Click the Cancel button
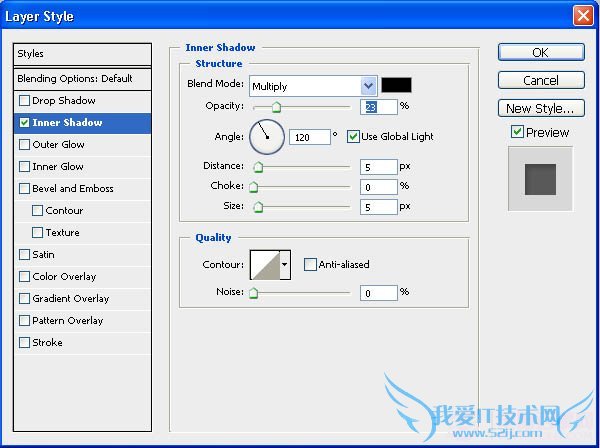The height and width of the screenshot is (448, 600). click(x=541, y=80)
